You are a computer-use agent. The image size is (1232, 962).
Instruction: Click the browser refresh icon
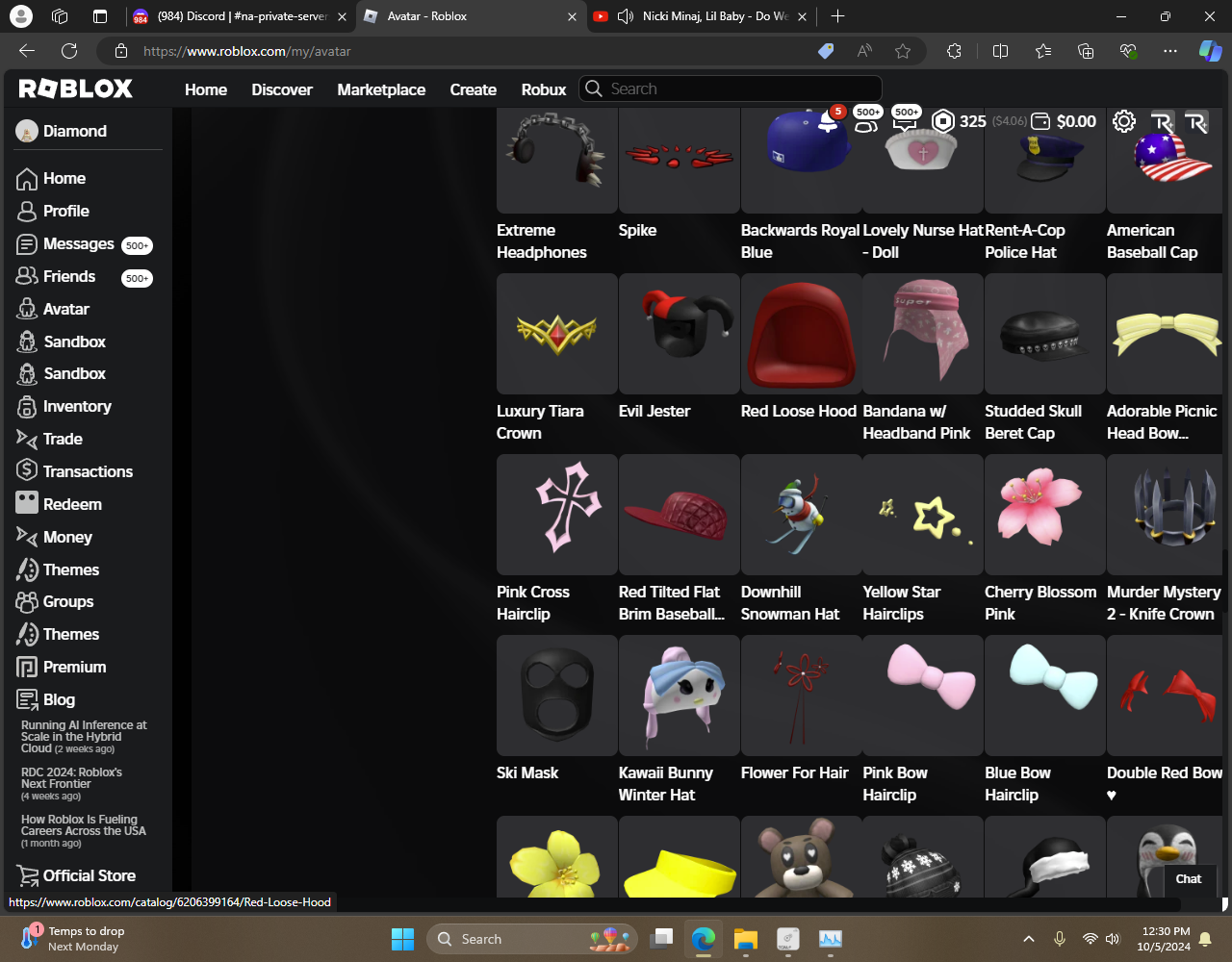click(x=69, y=51)
